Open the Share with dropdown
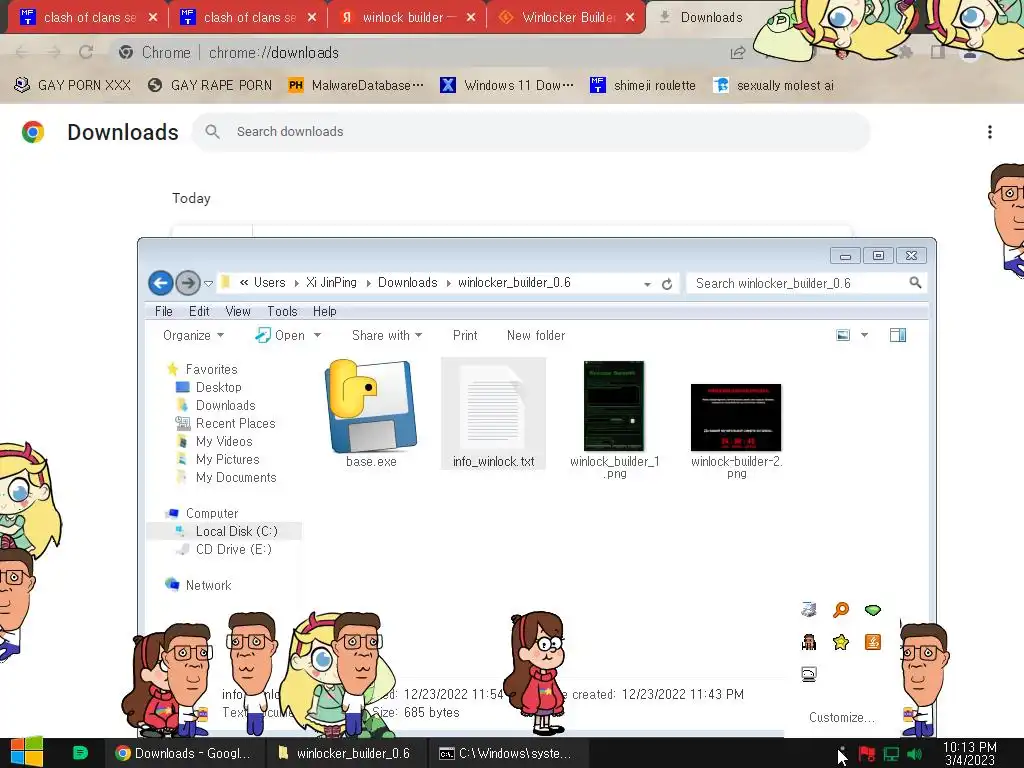1024x768 pixels. click(x=387, y=335)
